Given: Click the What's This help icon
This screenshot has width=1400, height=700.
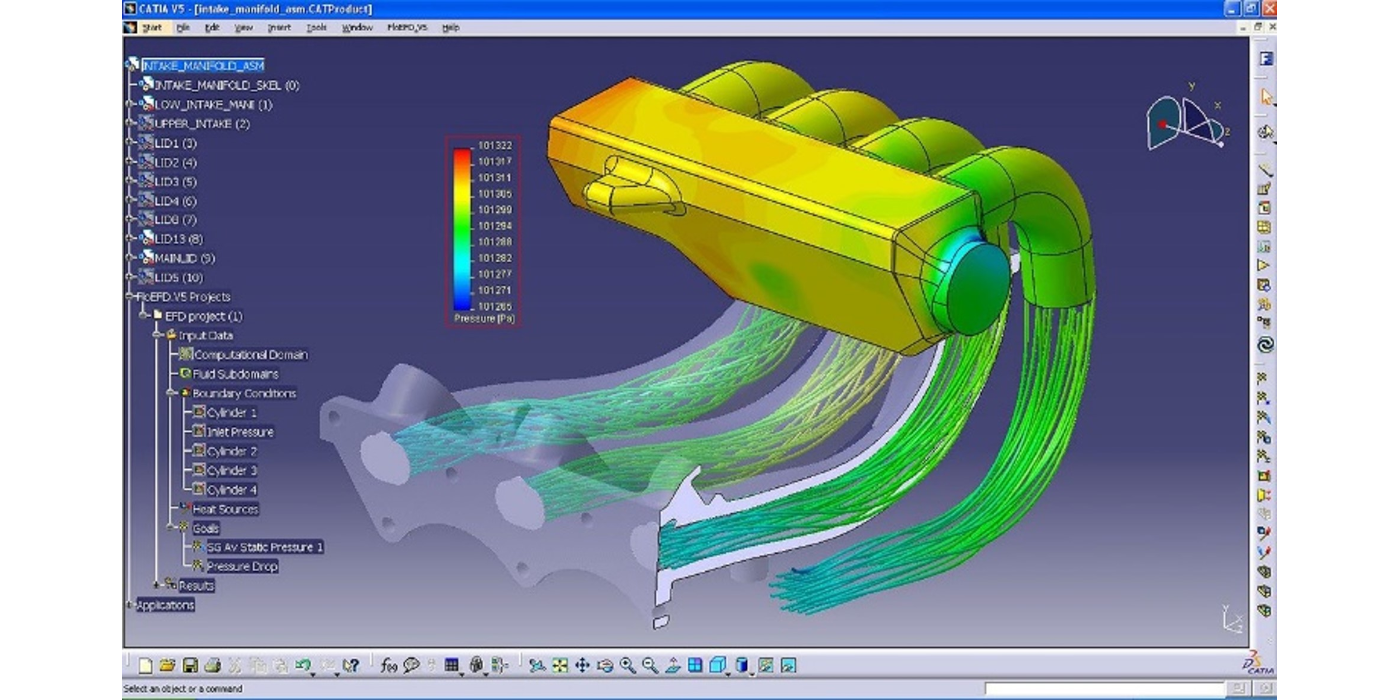Looking at the screenshot, I should coord(351,664).
